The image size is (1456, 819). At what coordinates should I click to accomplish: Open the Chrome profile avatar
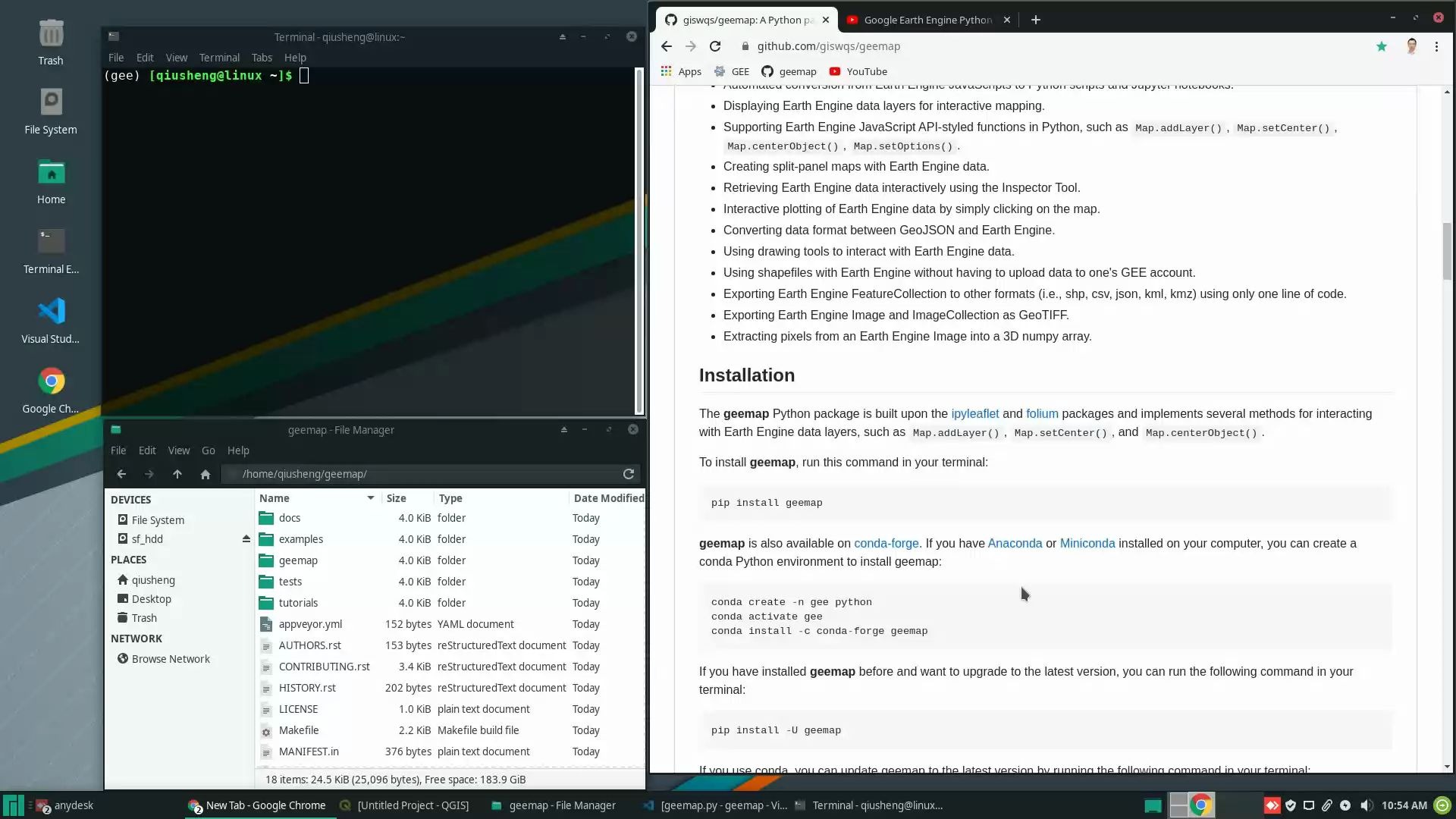pos(1411,46)
